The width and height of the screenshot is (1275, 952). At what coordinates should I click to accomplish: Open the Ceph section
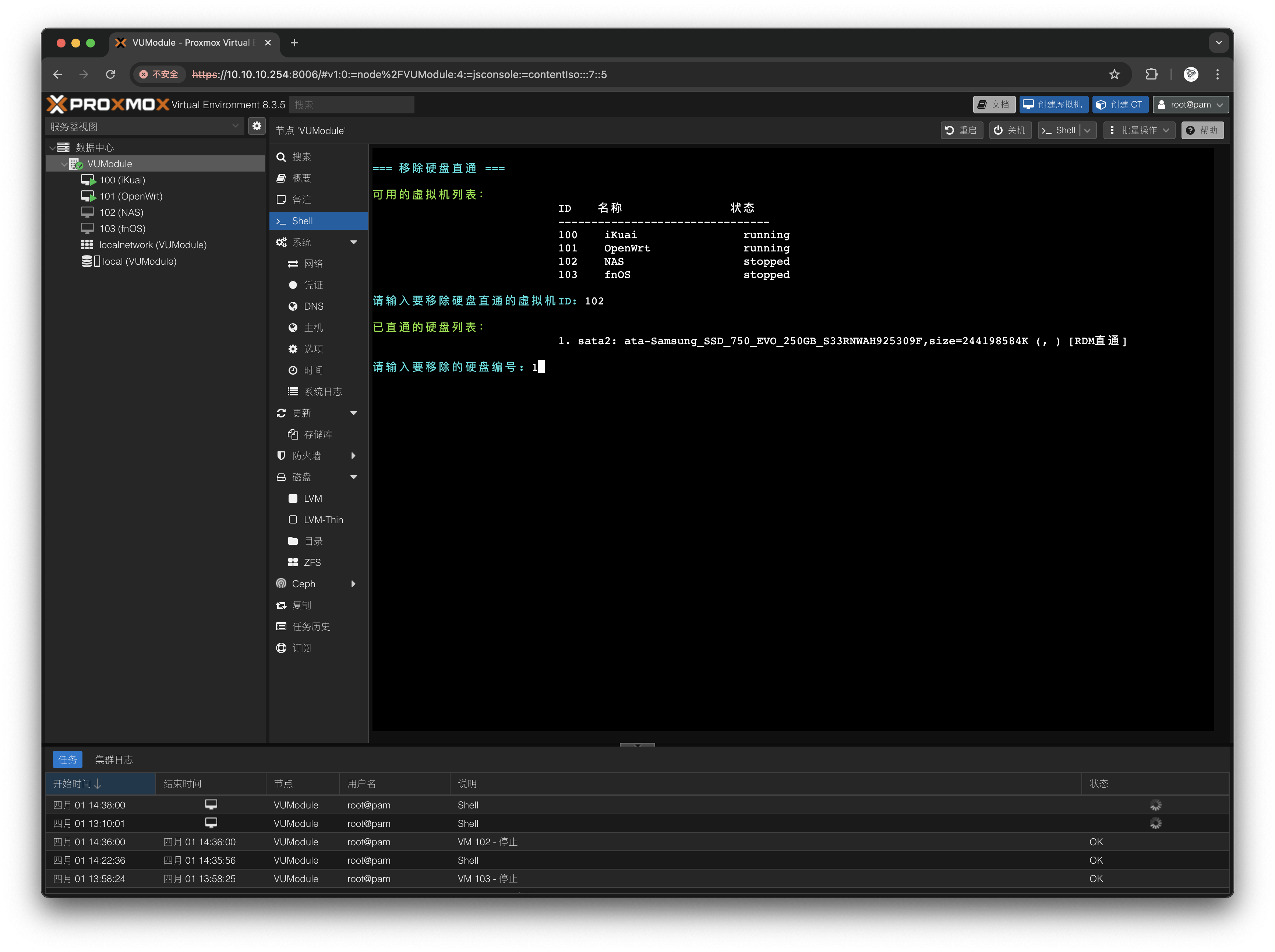[304, 584]
